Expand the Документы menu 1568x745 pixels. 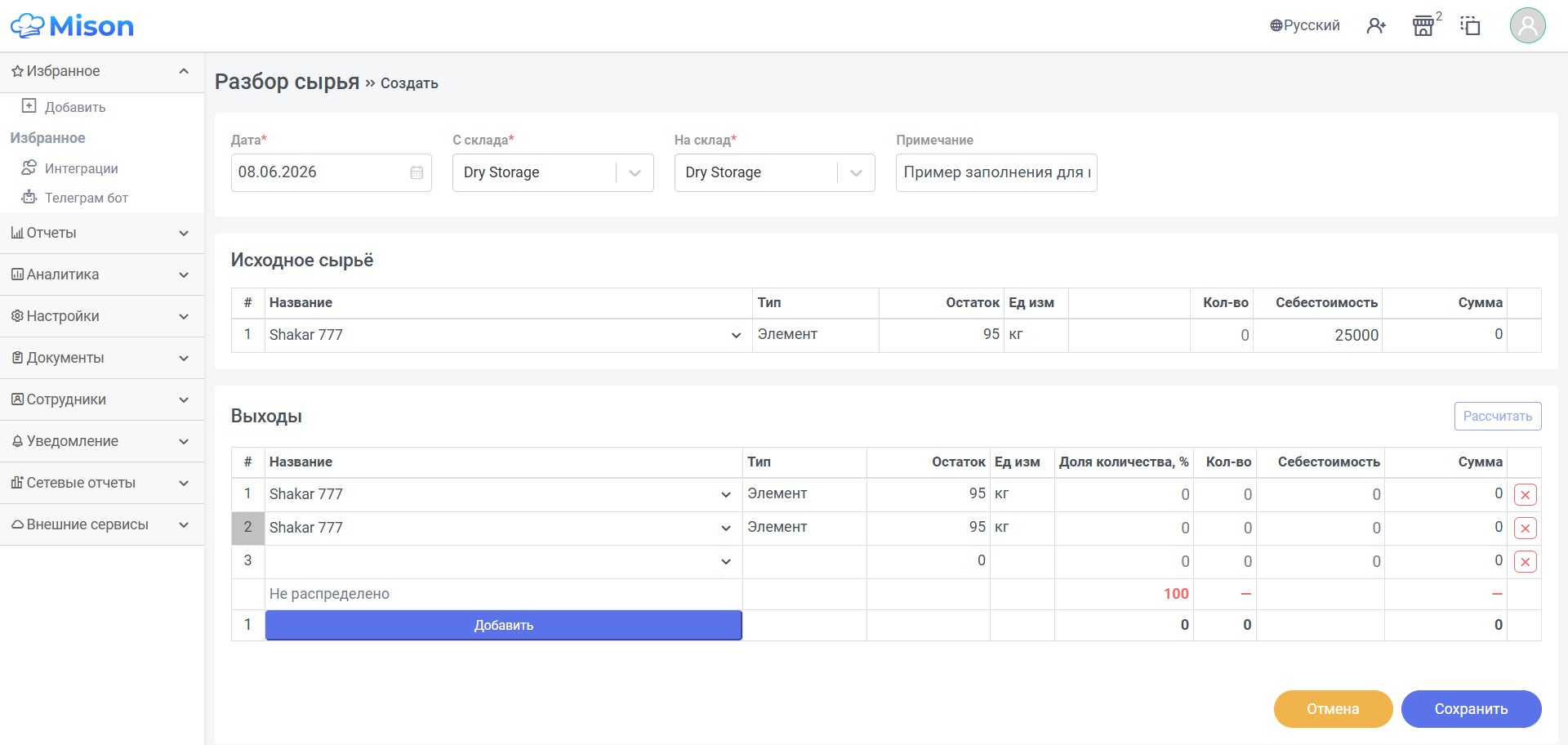coord(102,358)
